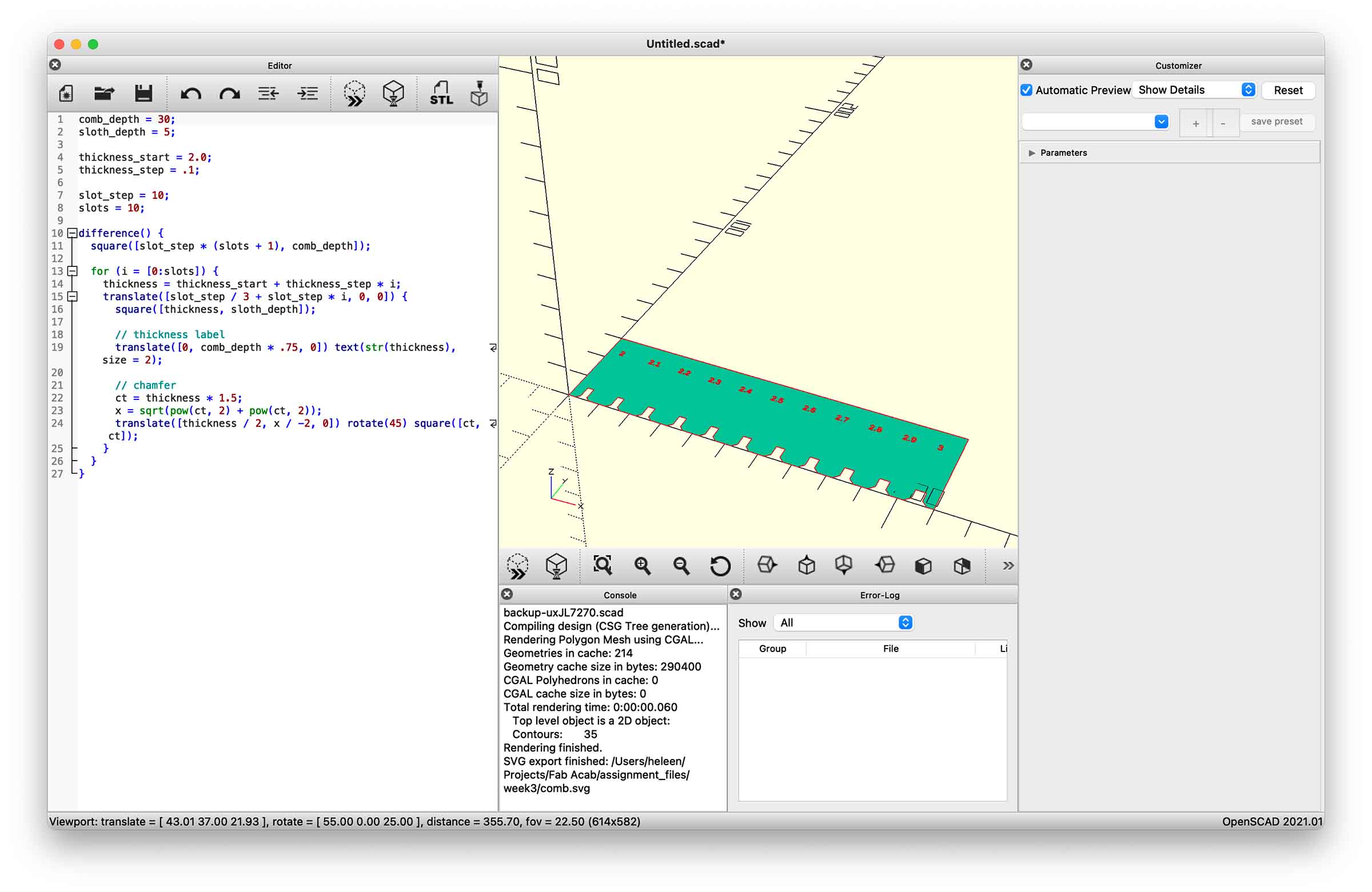
Task: Collapse the difference() block on line 10
Action: click(73, 233)
